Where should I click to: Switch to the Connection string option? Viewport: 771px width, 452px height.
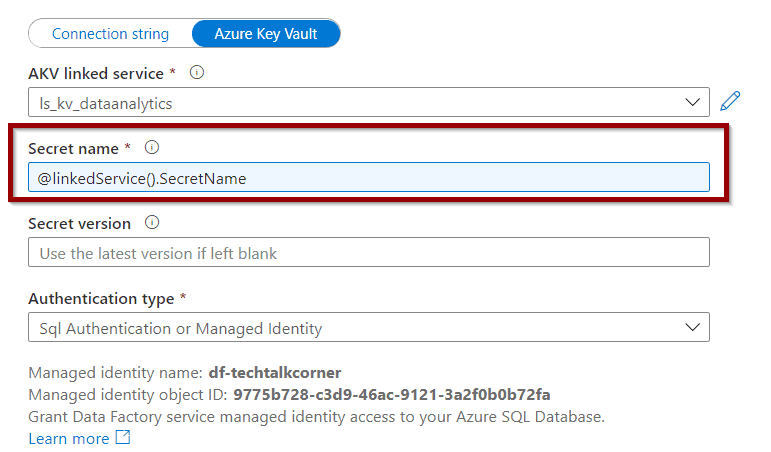point(110,33)
